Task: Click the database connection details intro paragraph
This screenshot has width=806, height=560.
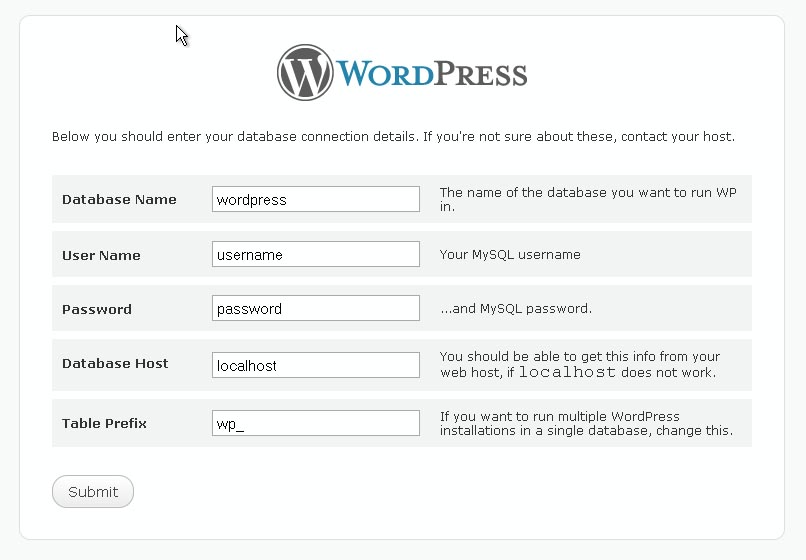Action: [x=393, y=136]
